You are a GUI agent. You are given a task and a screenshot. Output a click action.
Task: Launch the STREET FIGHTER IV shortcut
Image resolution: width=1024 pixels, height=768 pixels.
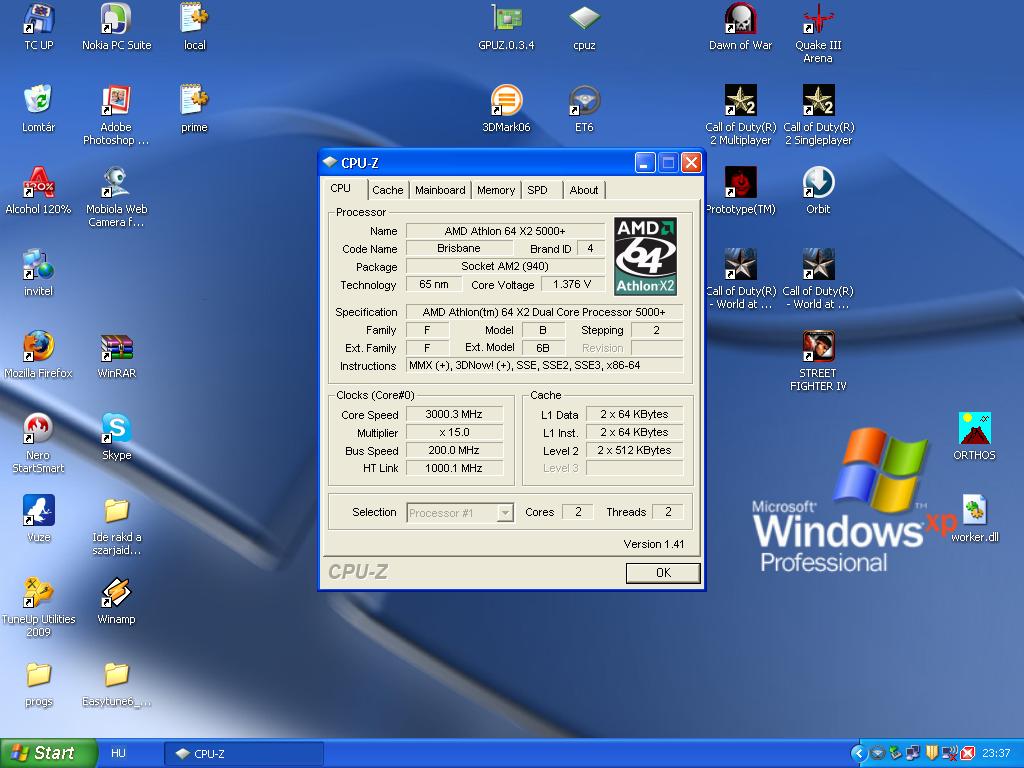[x=818, y=362]
